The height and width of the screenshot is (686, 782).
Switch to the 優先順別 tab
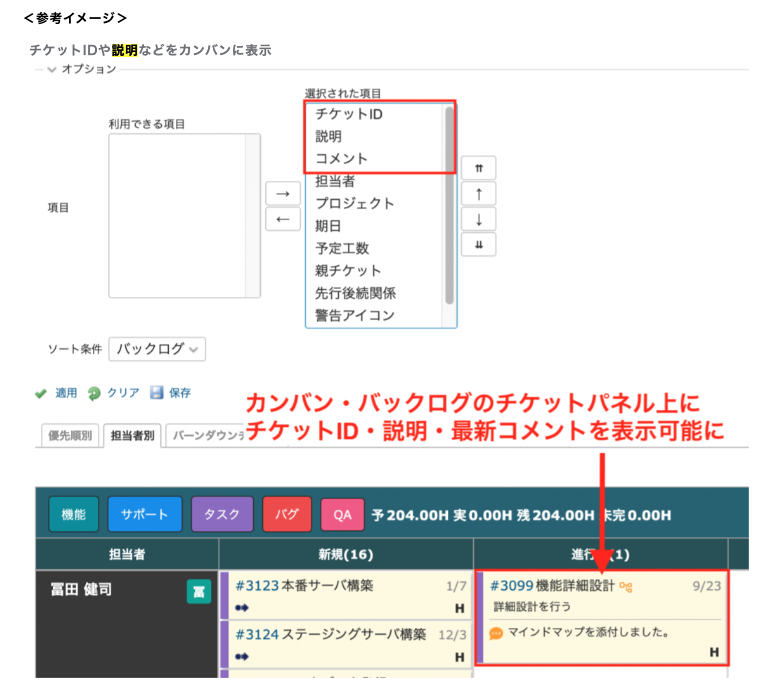(x=69, y=436)
